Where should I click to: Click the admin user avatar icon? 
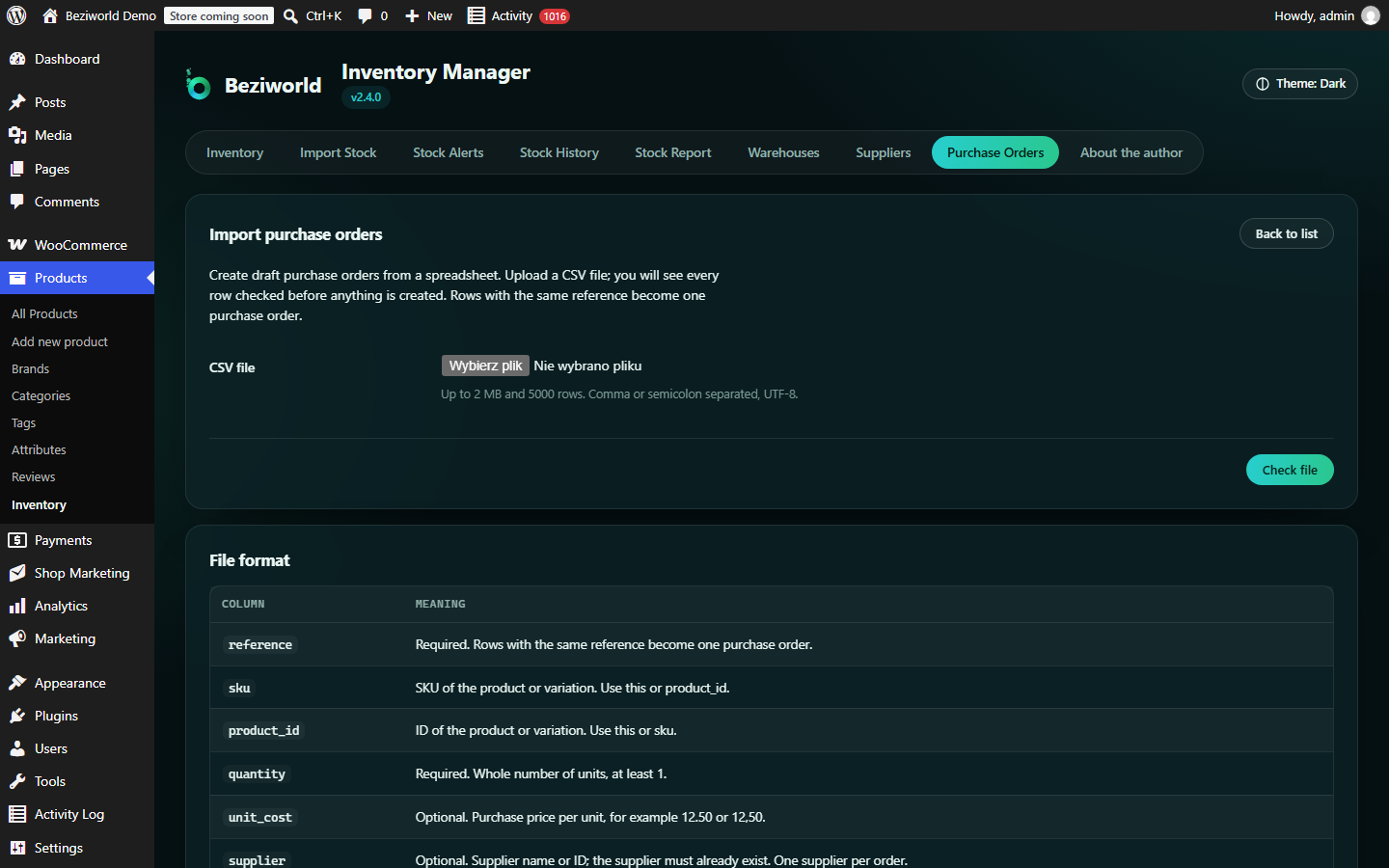[1371, 15]
